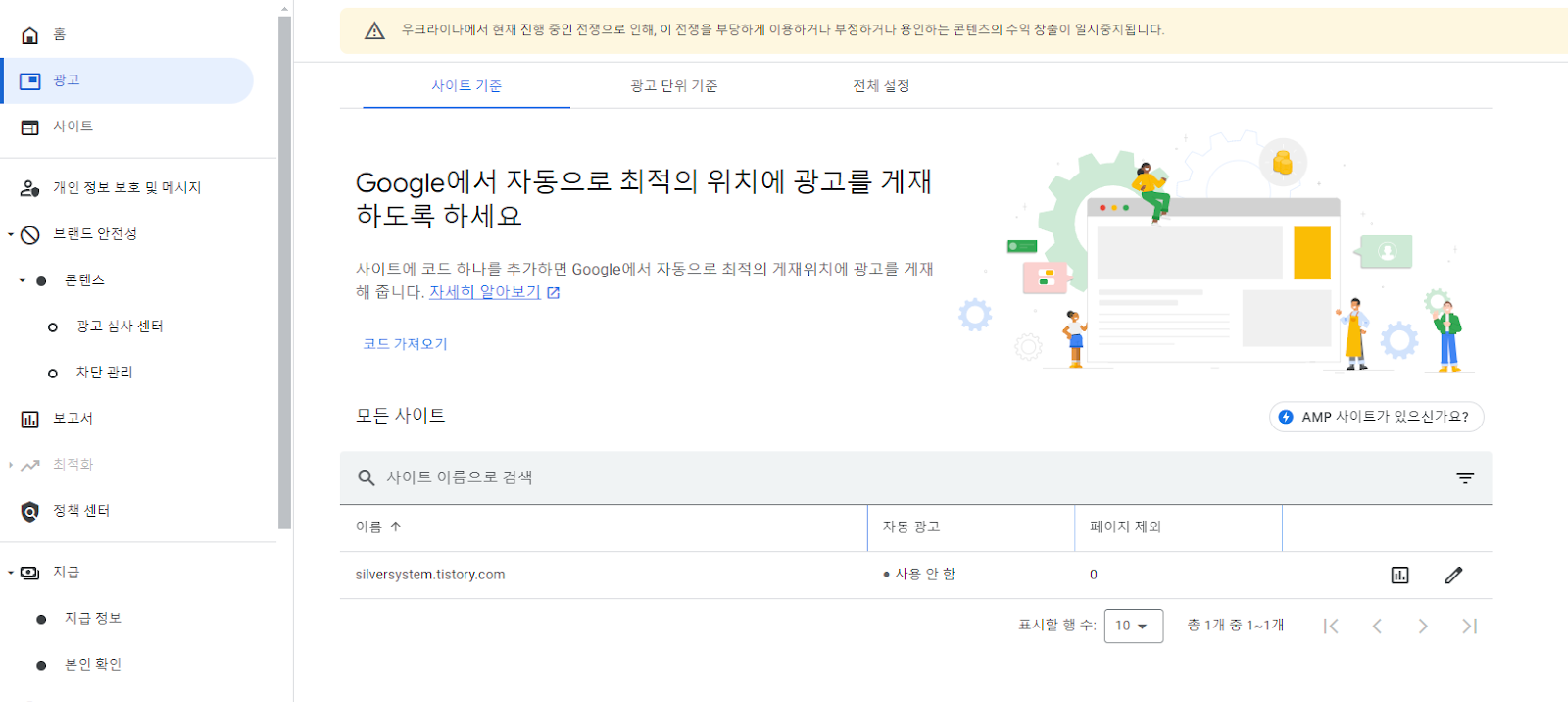The height and width of the screenshot is (702, 1568).
Task: Open the 보고서 reports icon
Action: (30, 419)
